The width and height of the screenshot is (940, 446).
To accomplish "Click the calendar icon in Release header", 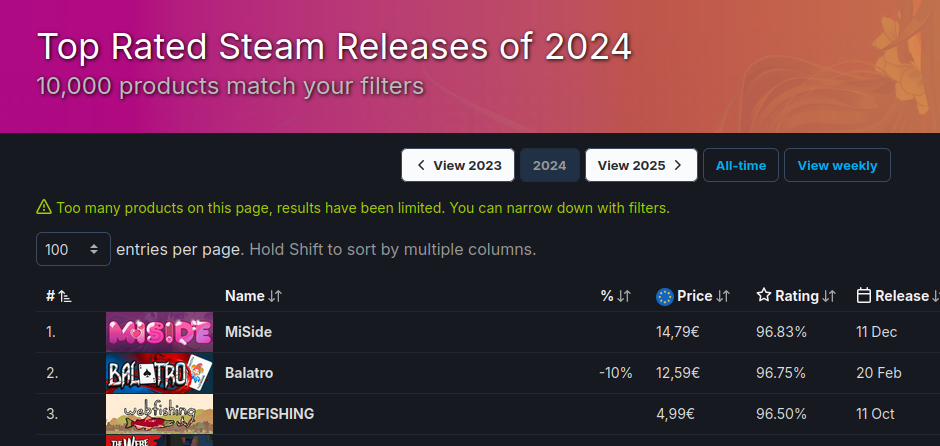I will tap(864, 296).
